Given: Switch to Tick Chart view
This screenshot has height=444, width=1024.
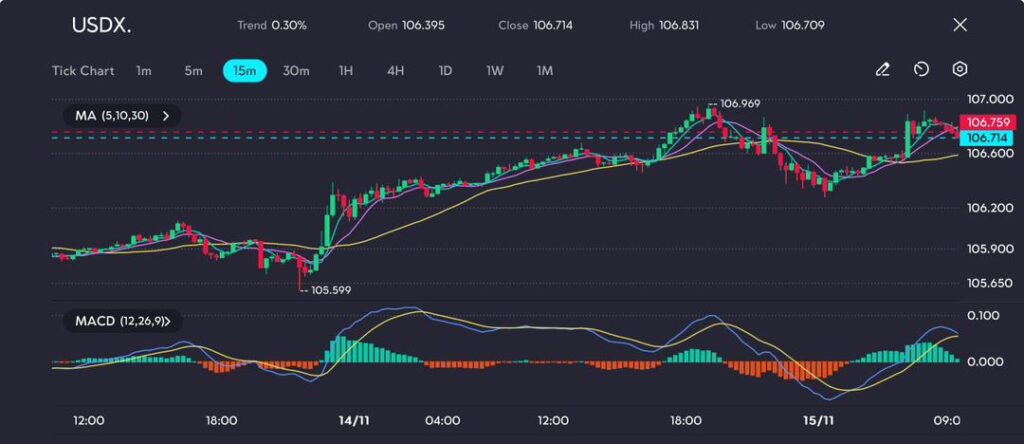Looking at the screenshot, I should [83, 71].
